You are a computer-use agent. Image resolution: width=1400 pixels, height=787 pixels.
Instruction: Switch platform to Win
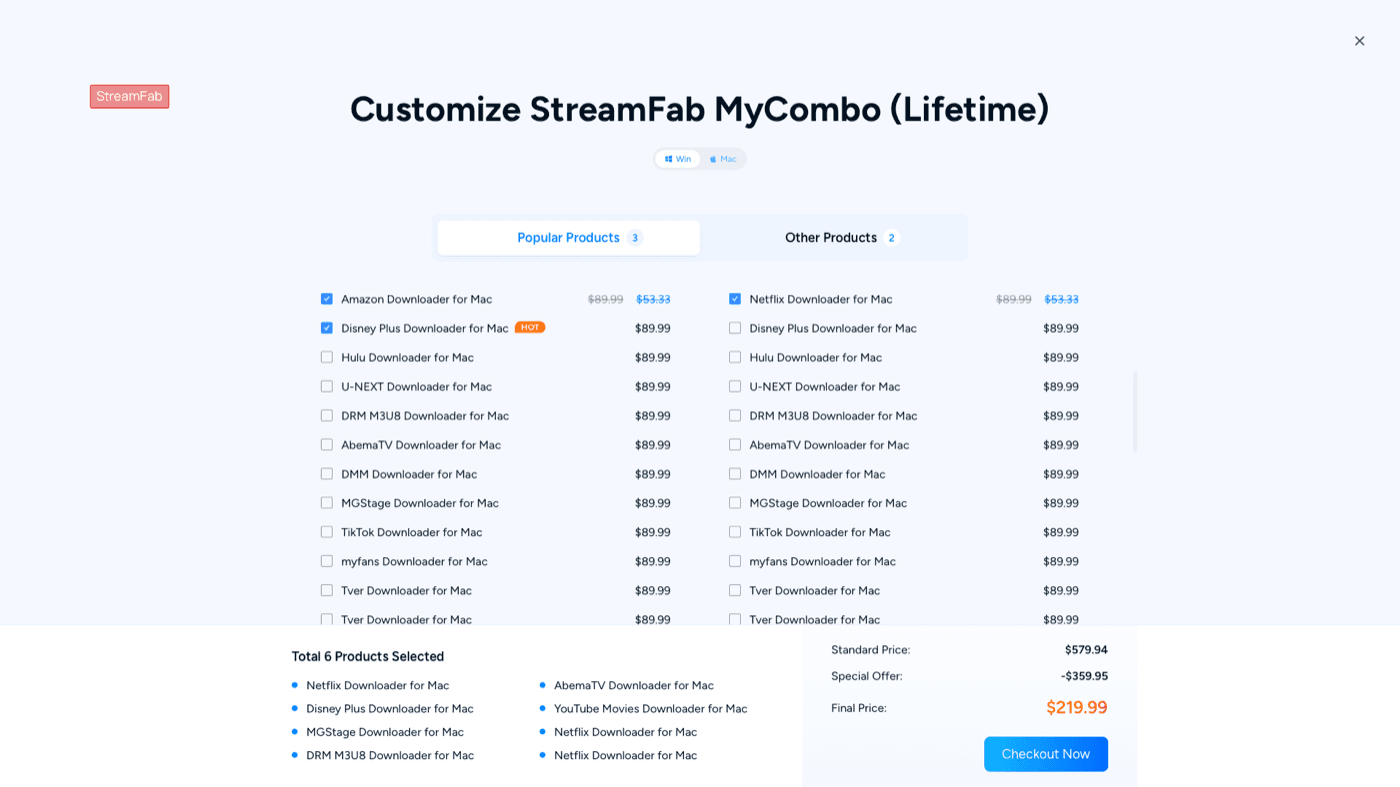point(678,159)
